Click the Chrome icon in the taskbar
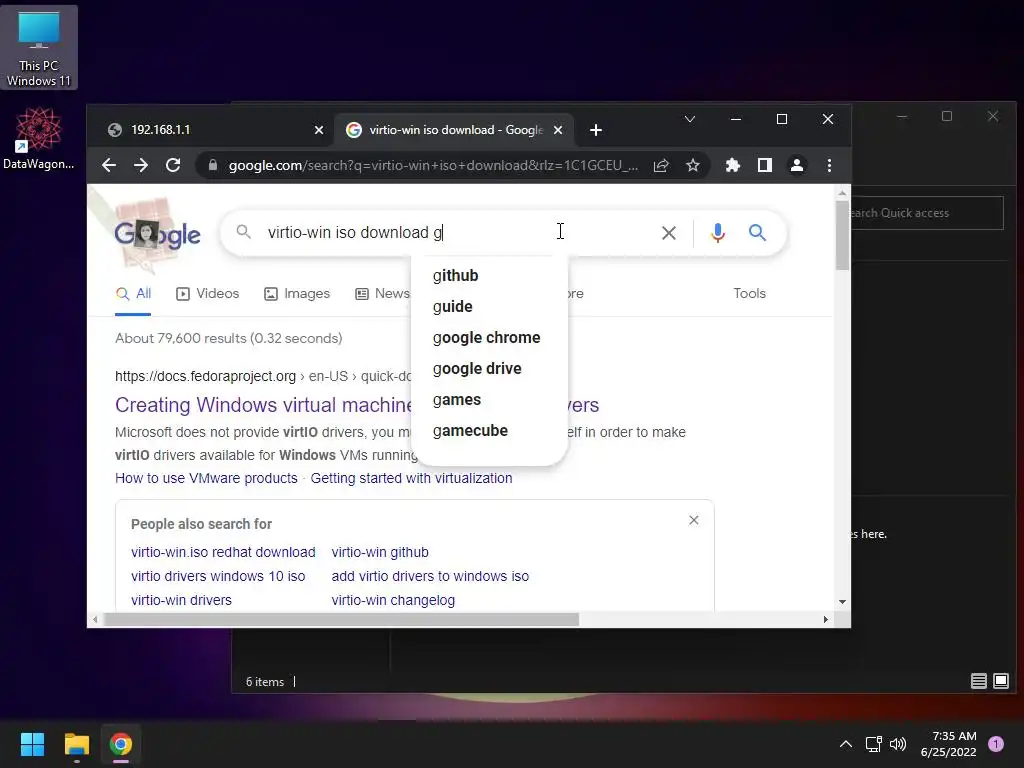Image resolution: width=1024 pixels, height=768 pixels. tap(121, 744)
